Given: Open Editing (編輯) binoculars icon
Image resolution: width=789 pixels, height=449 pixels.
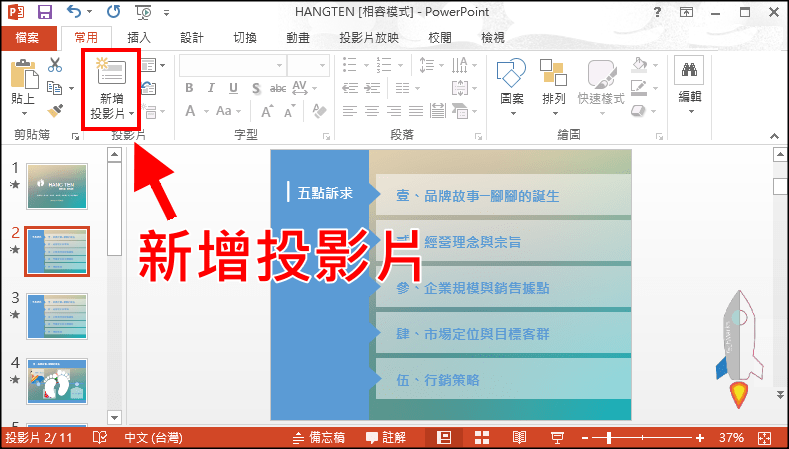Looking at the screenshot, I should (x=689, y=70).
